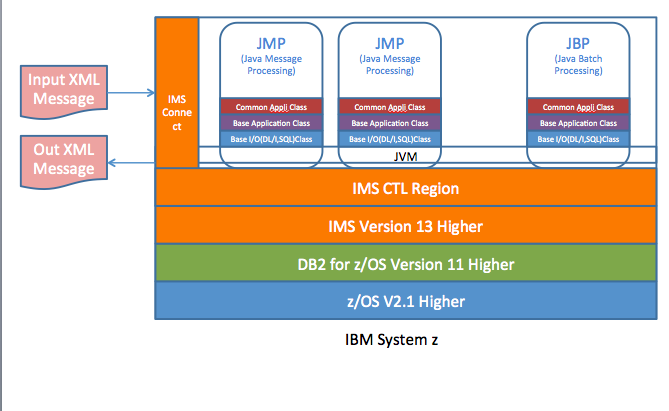Select the Out XML Message shape
Screen dimensions: 669x411
pos(64,161)
